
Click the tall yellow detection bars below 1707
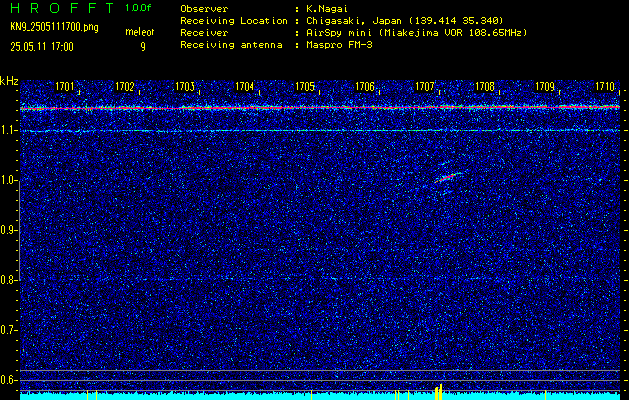(438, 392)
